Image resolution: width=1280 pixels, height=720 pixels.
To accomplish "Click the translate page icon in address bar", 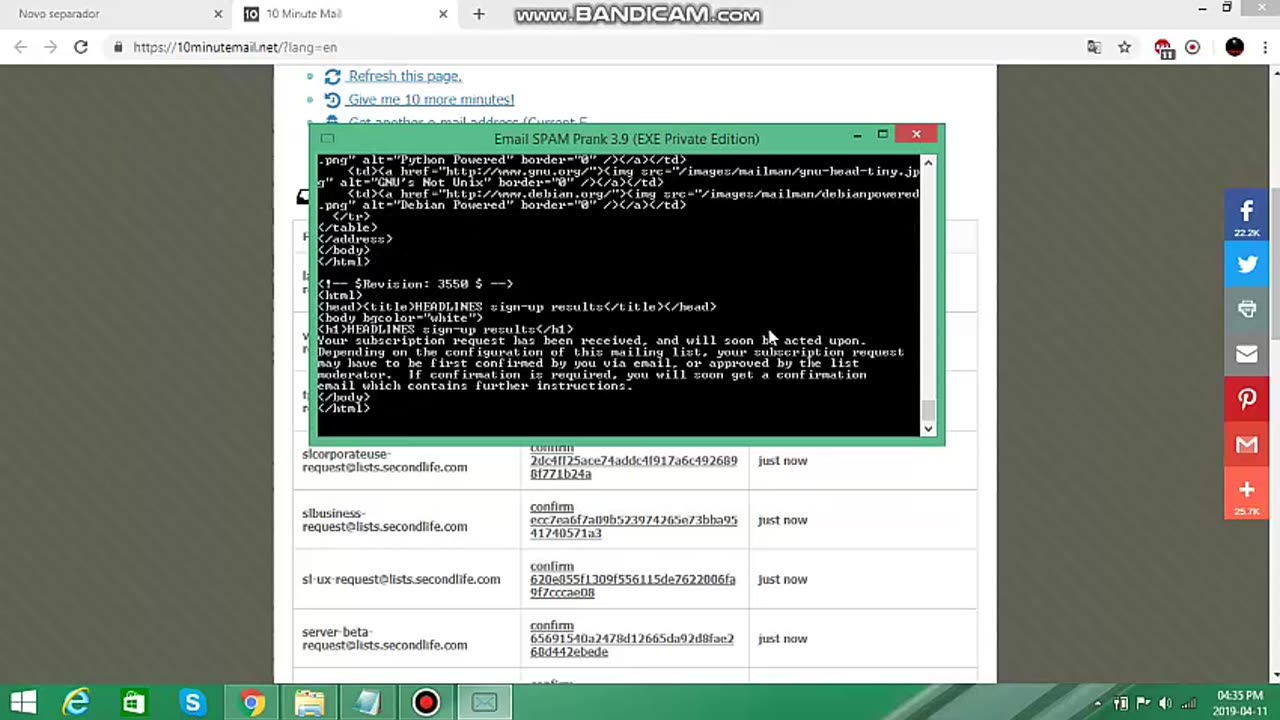I will pyautogui.click(x=1094, y=47).
